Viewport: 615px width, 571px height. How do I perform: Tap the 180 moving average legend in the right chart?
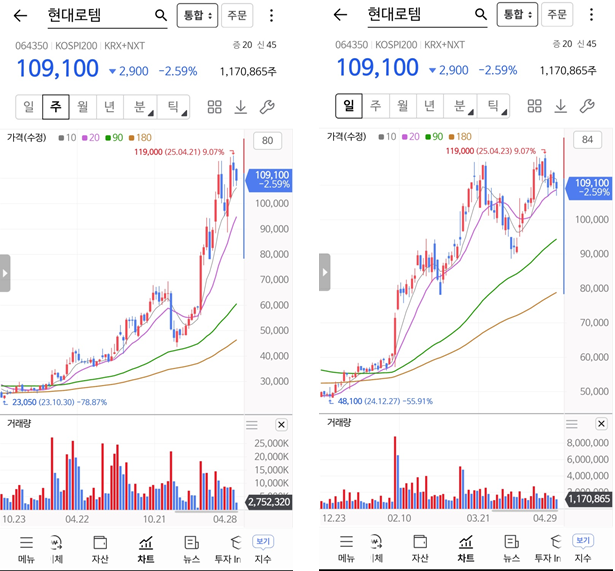[x=460, y=137]
